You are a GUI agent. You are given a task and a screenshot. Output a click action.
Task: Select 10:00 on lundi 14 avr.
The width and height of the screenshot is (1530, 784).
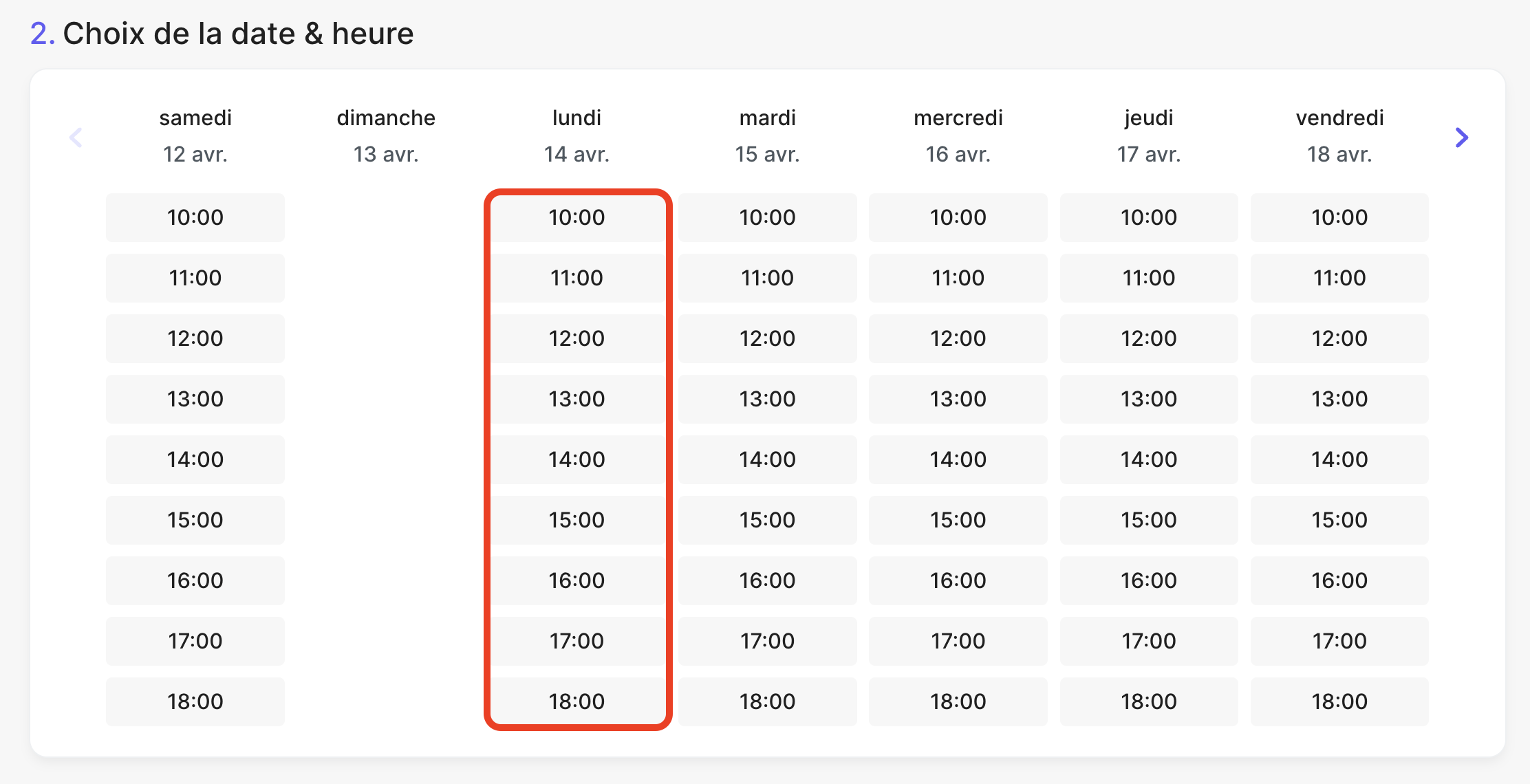[x=577, y=217]
